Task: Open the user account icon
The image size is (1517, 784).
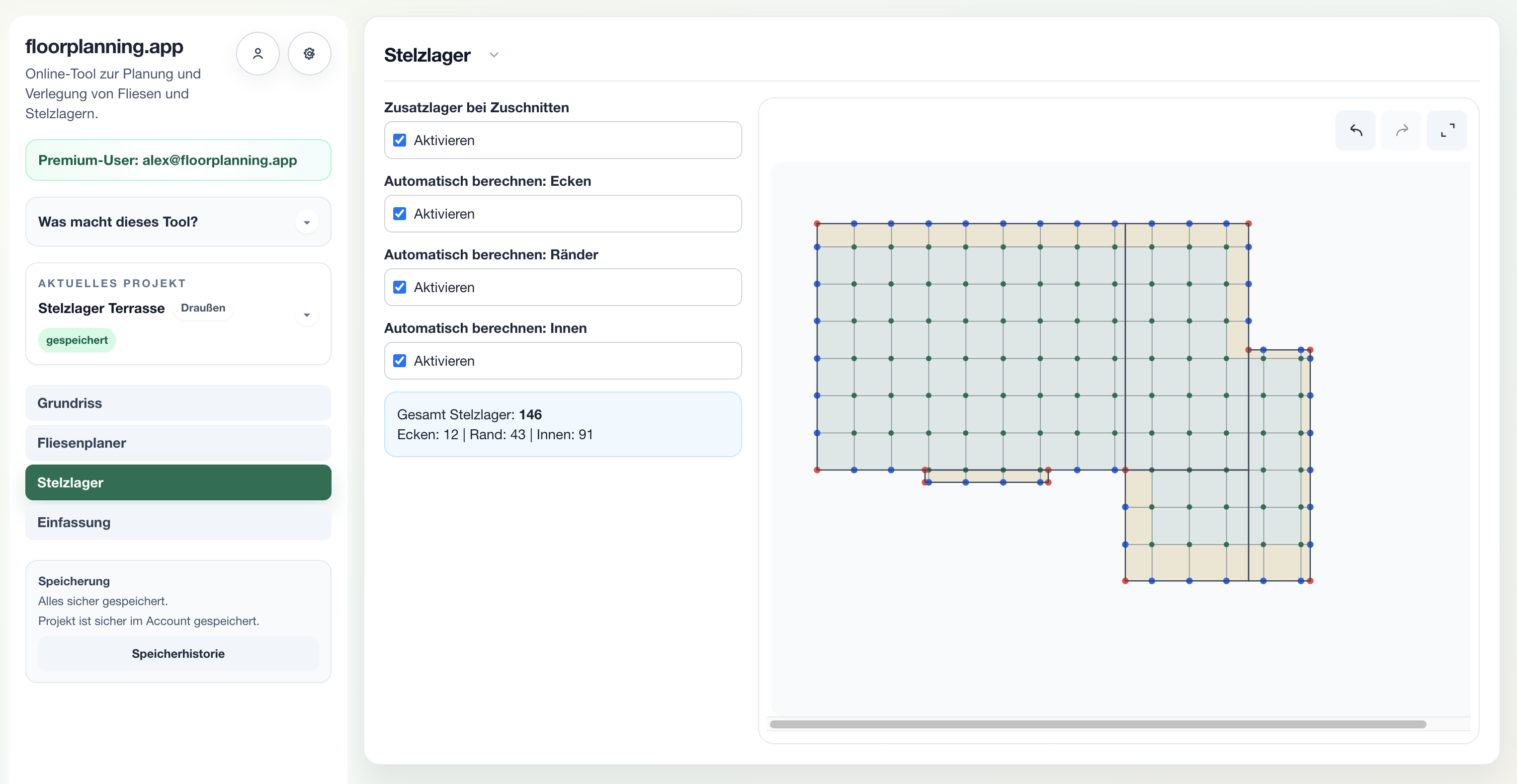Action: pyautogui.click(x=257, y=54)
